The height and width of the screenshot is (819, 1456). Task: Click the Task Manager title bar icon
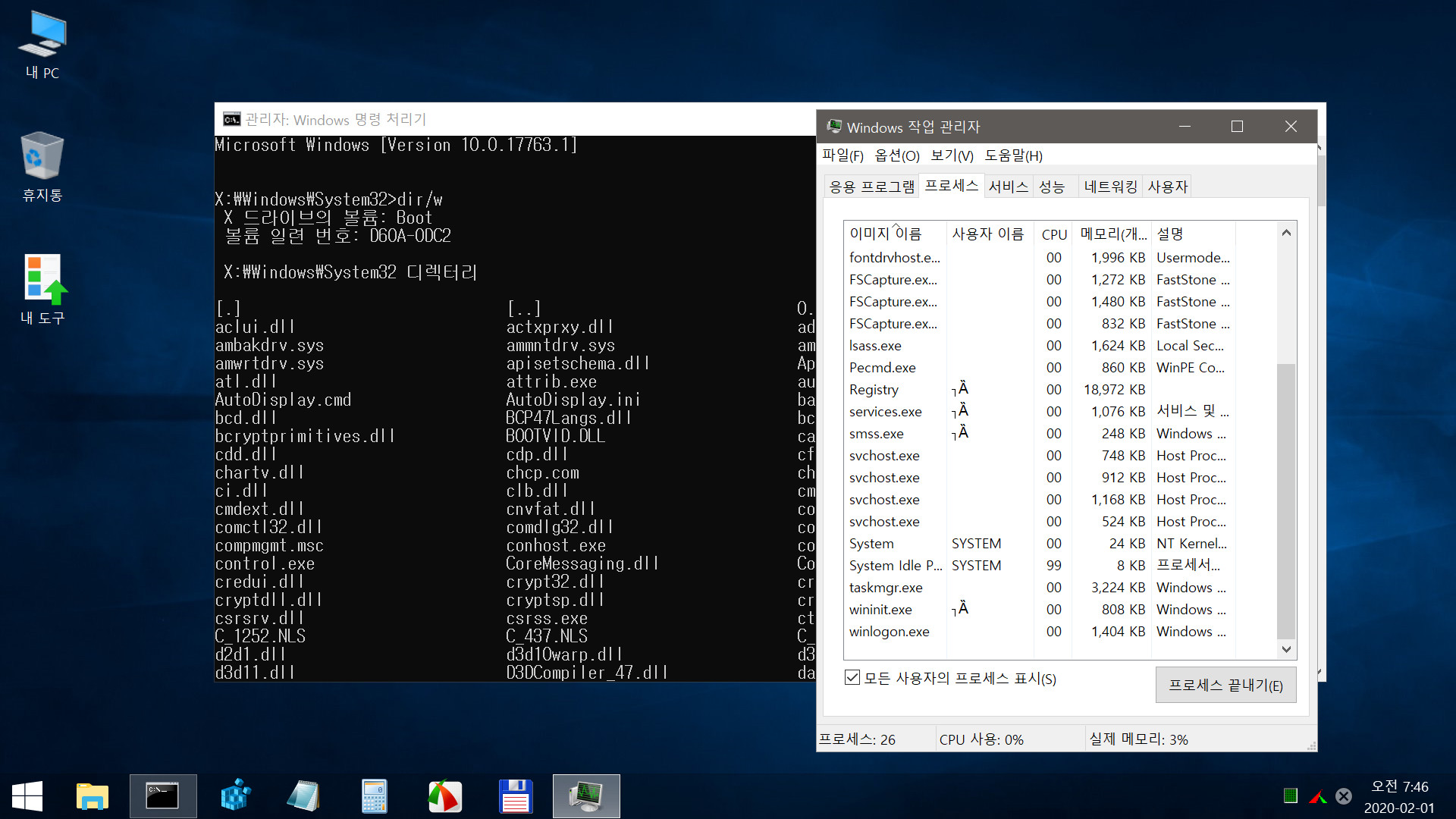pyautogui.click(x=834, y=126)
